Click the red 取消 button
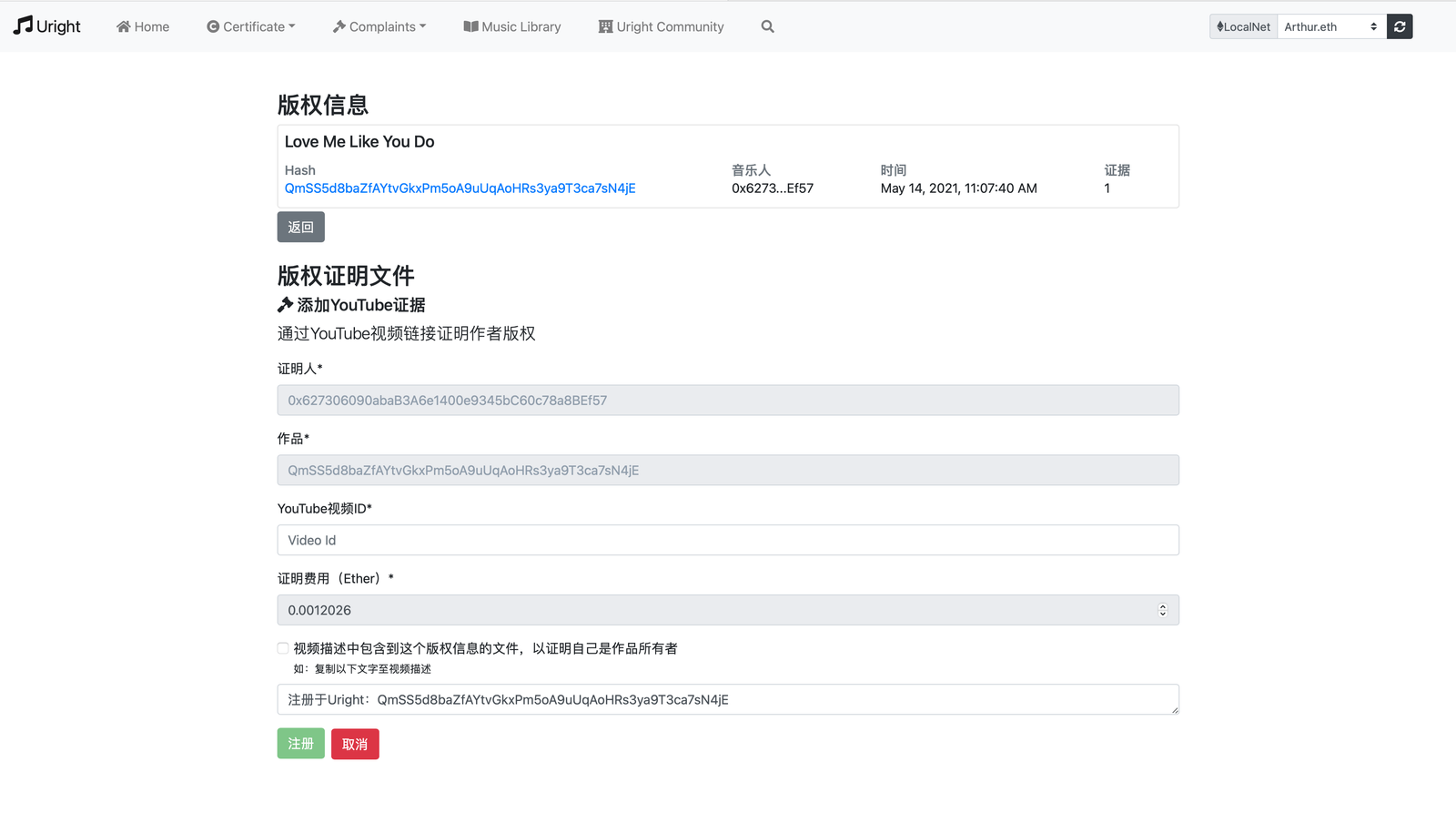The image size is (1456, 823). 355,744
